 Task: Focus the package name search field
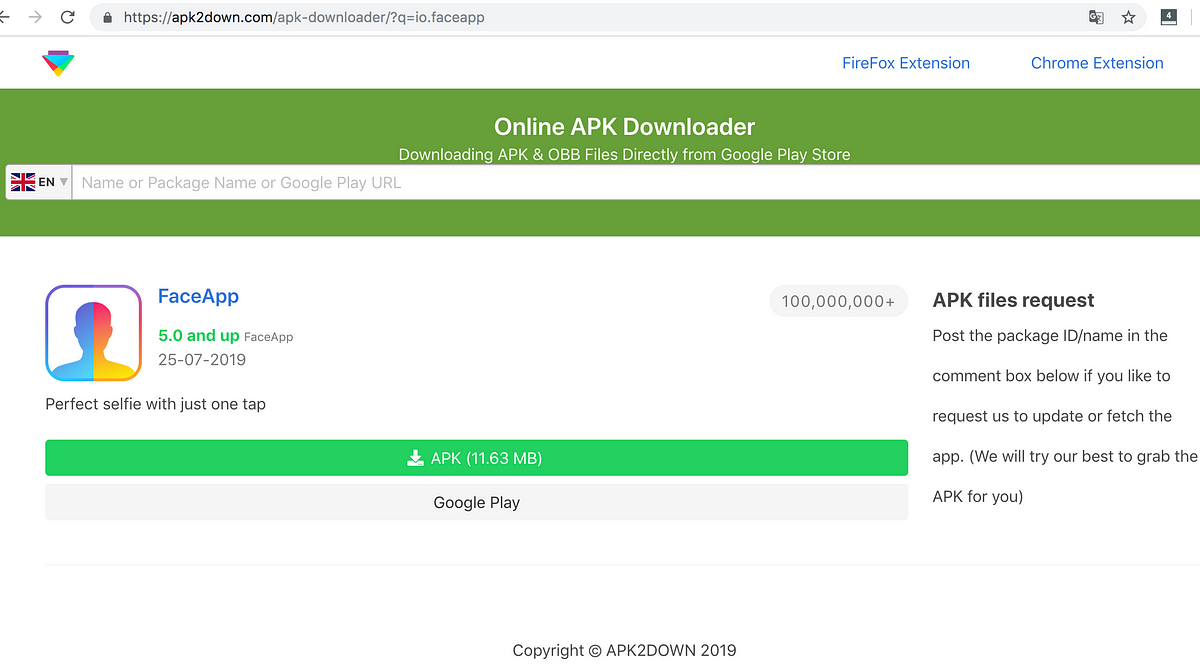(x=636, y=182)
